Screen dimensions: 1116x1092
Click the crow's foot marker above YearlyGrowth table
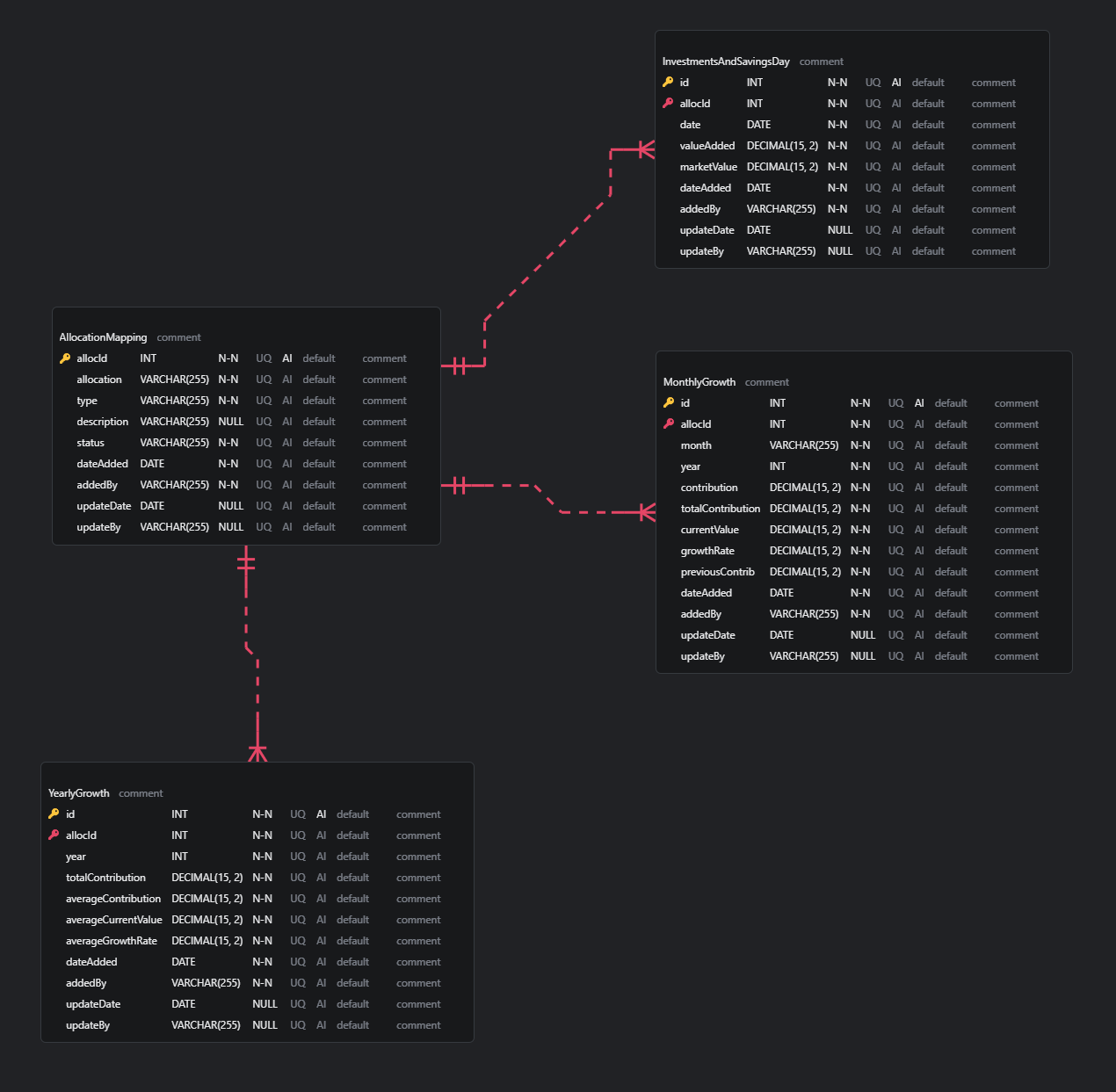[257, 753]
